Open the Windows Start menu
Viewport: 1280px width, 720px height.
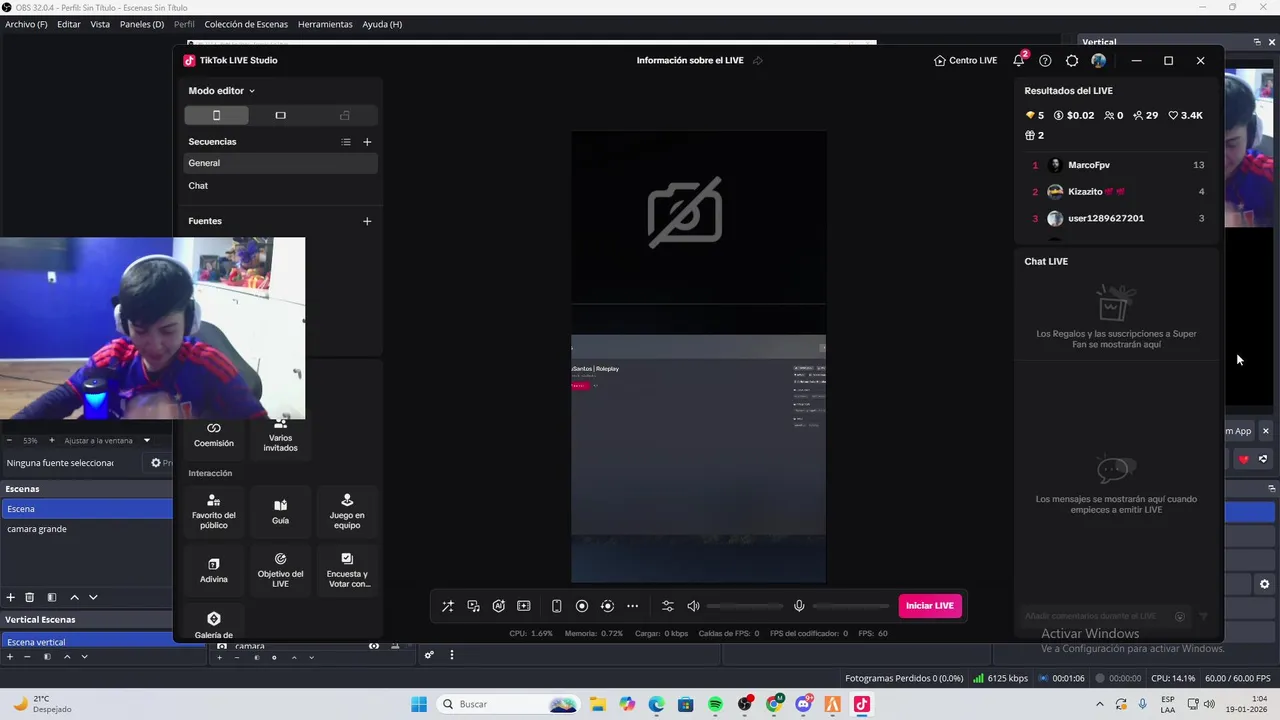tap(419, 704)
